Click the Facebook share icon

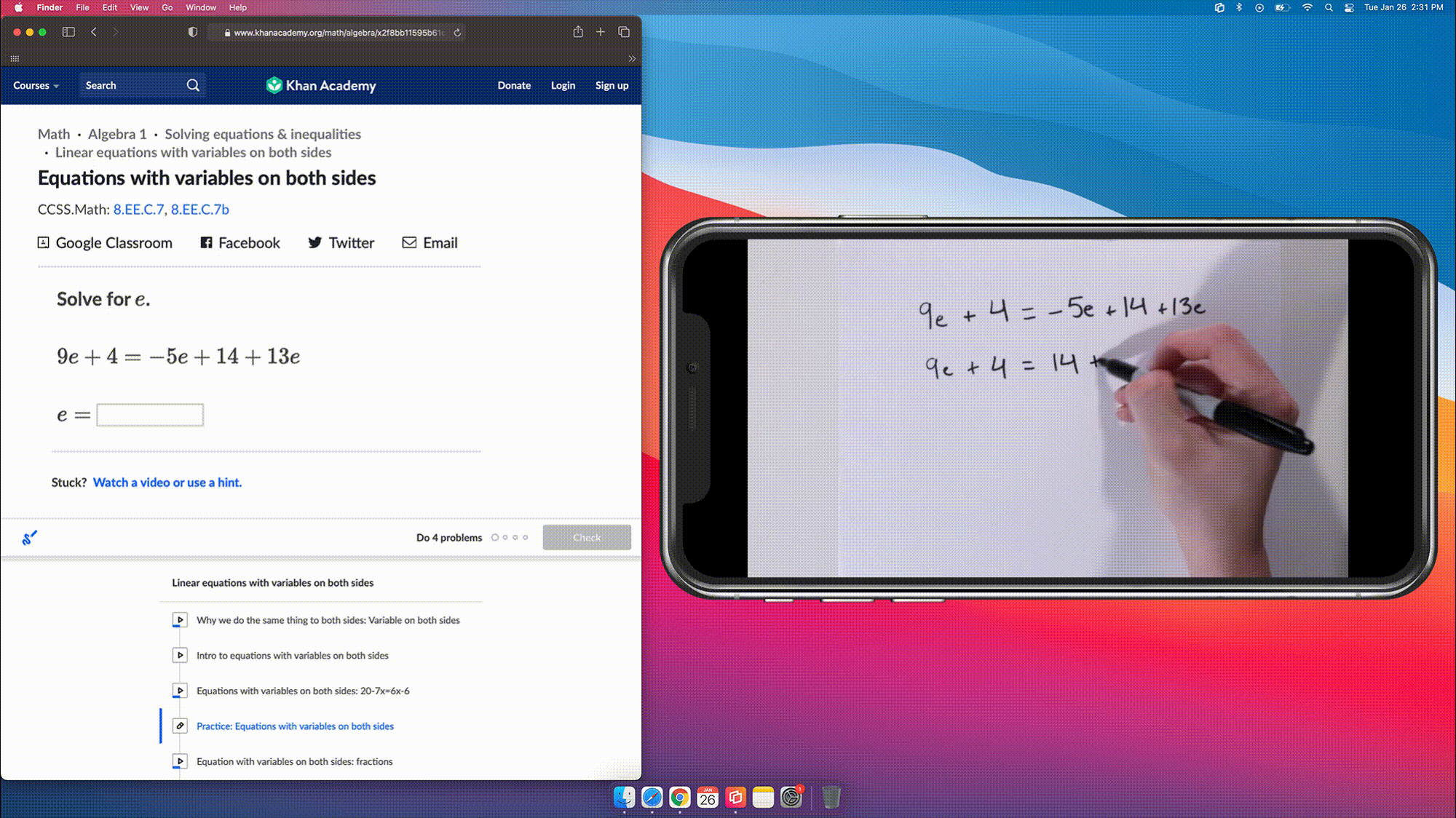pyautogui.click(x=206, y=242)
